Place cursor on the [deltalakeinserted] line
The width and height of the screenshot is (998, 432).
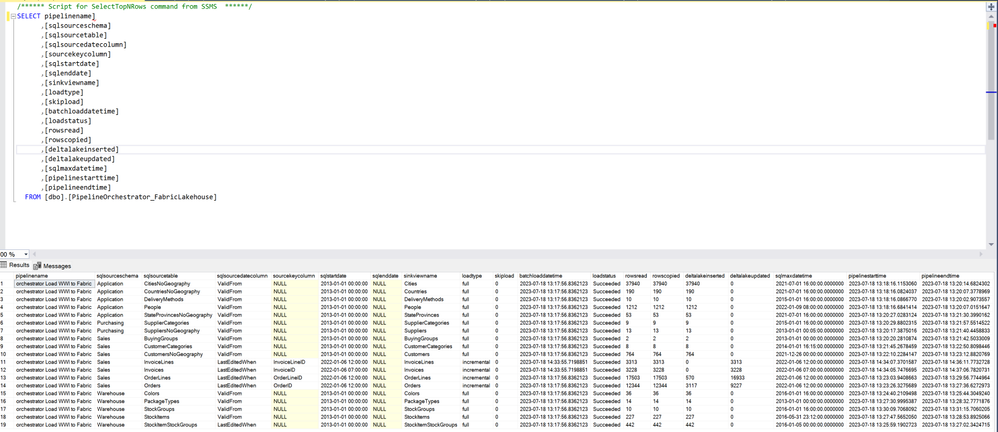click(81, 150)
